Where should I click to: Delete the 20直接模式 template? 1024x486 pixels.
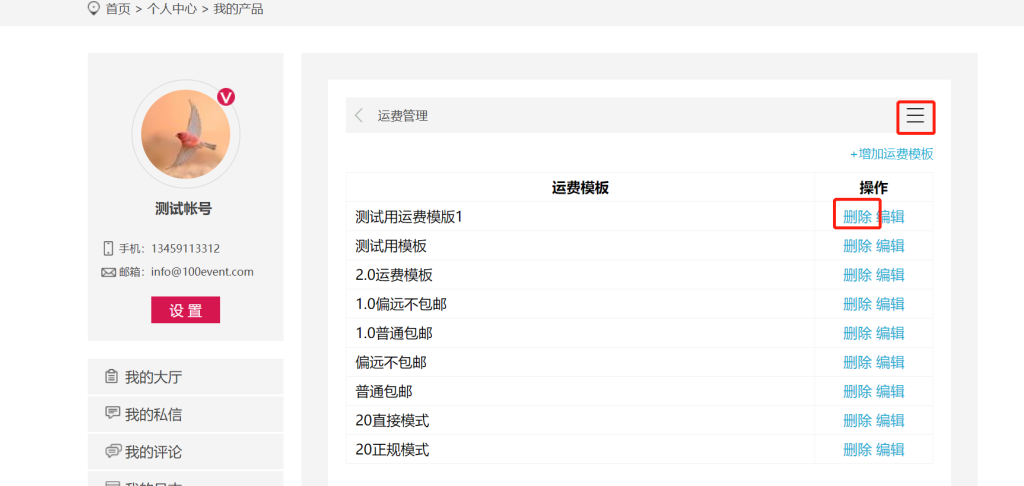857,420
